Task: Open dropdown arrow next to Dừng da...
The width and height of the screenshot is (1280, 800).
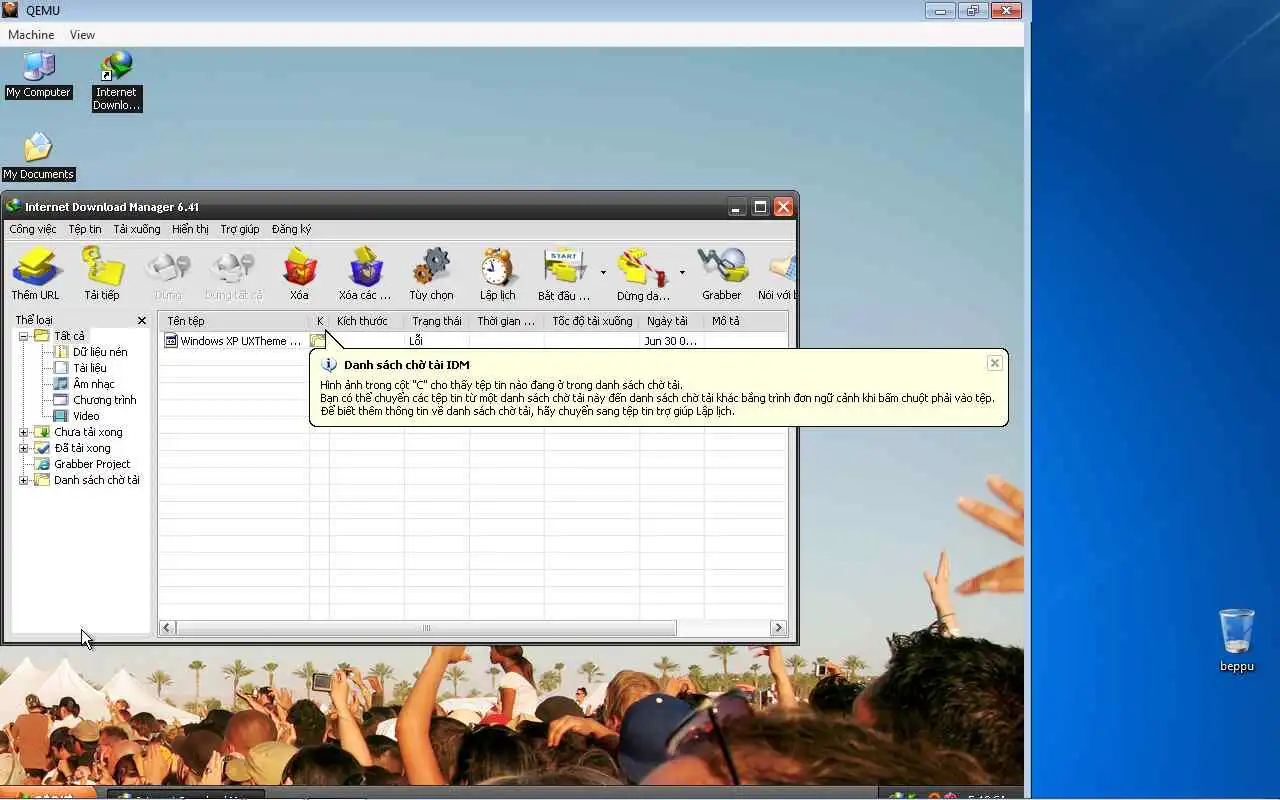Action: tap(683, 272)
